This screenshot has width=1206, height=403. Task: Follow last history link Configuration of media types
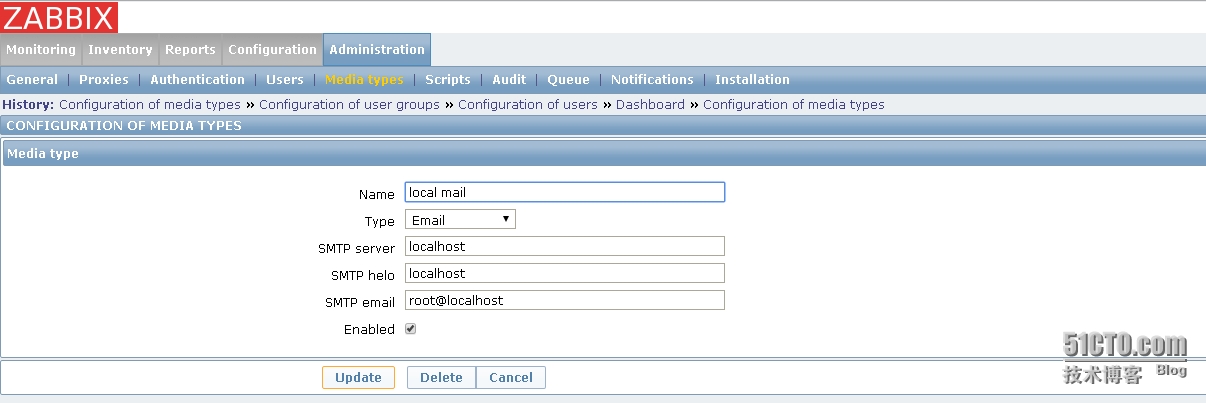pyautogui.click(x=794, y=104)
